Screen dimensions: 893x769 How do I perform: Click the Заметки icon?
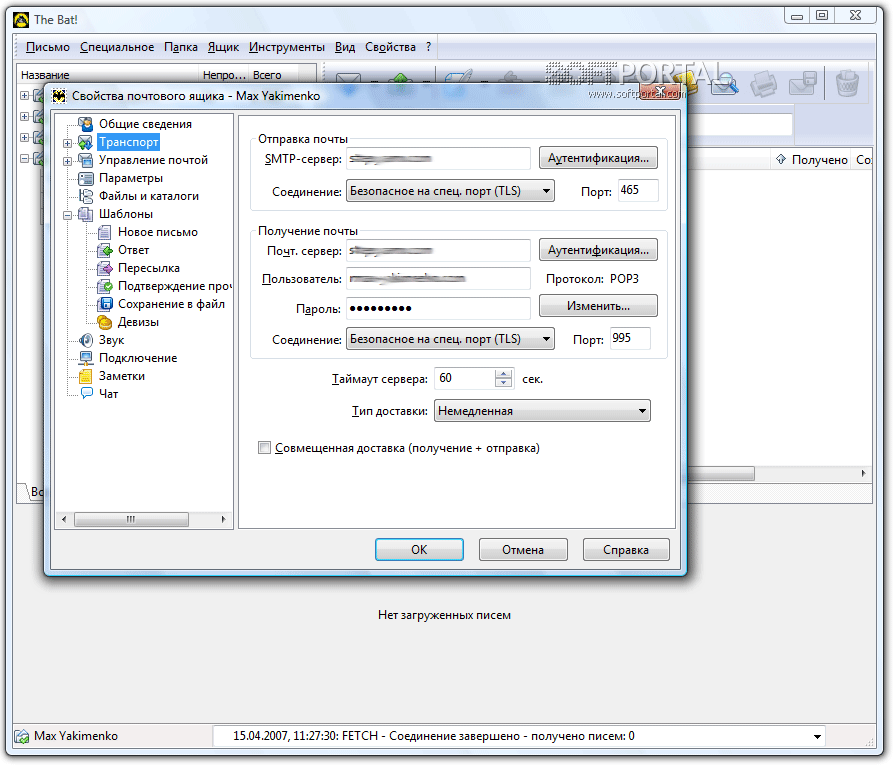[x=85, y=376]
